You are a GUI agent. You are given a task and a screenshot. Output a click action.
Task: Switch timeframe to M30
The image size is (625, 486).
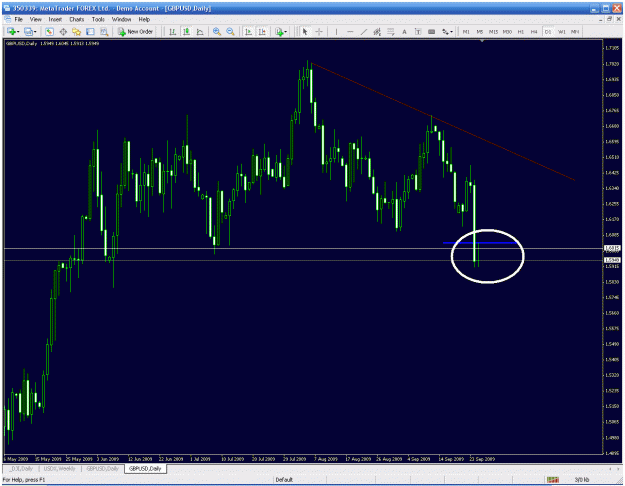coord(507,31)
